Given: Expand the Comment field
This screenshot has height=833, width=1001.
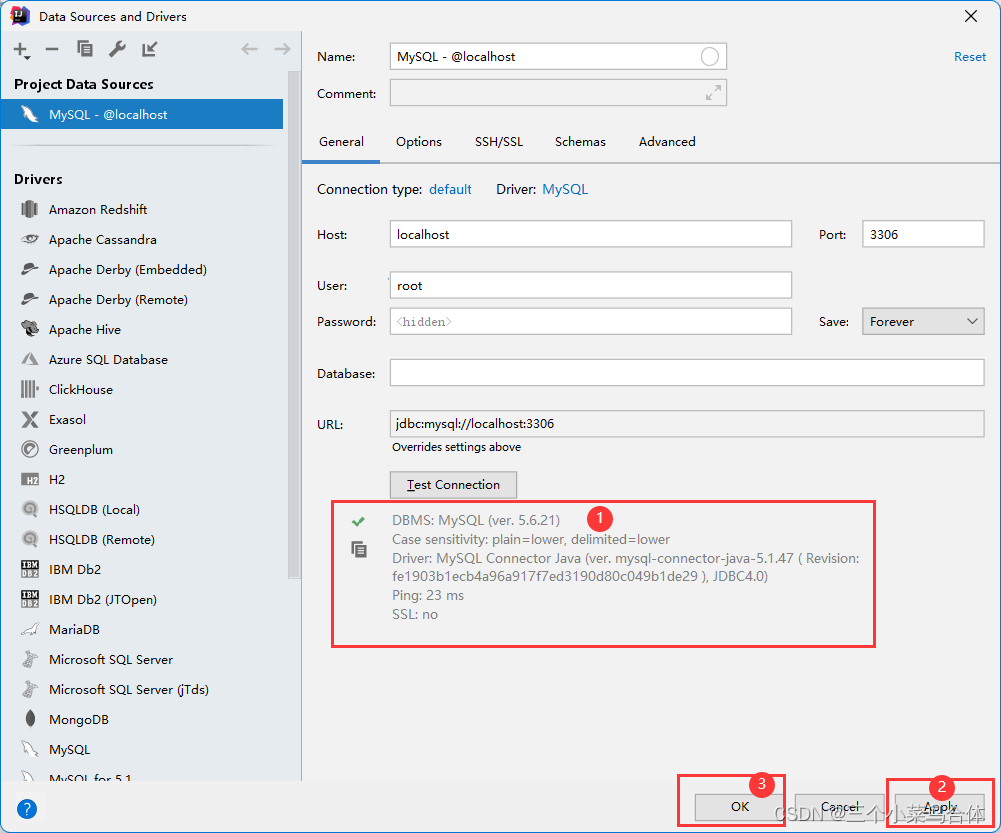Looking at the screenshot, I should tap(713, 93).
